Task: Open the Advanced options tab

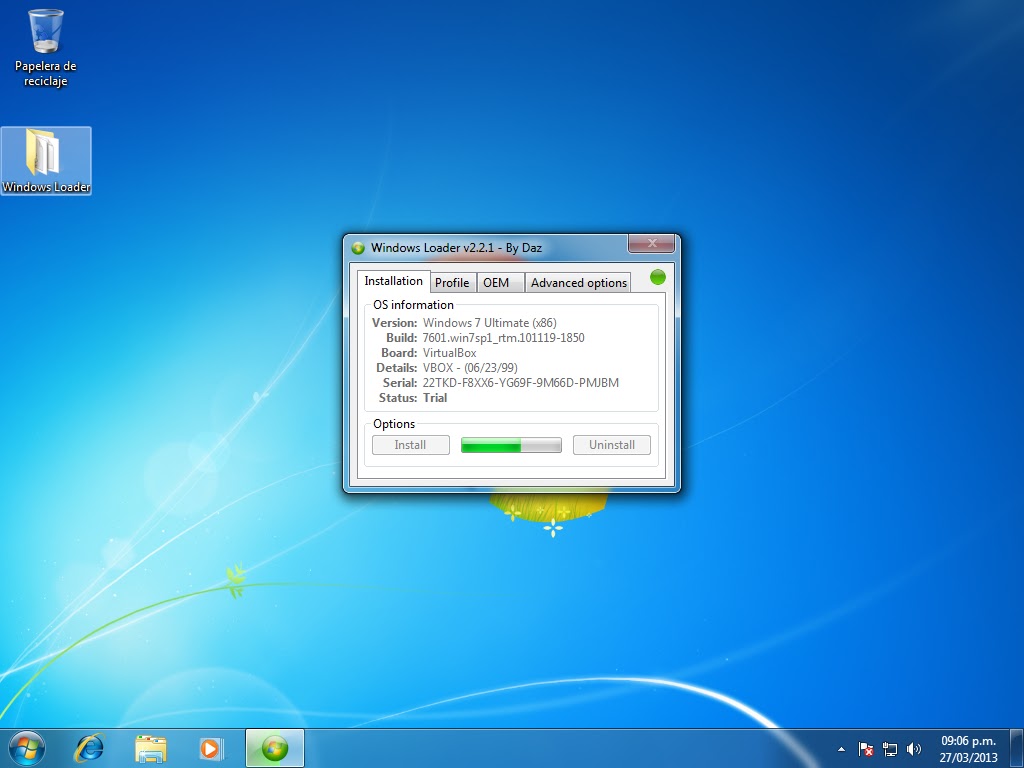Action: pyautogui.click(x=578, y=282)
